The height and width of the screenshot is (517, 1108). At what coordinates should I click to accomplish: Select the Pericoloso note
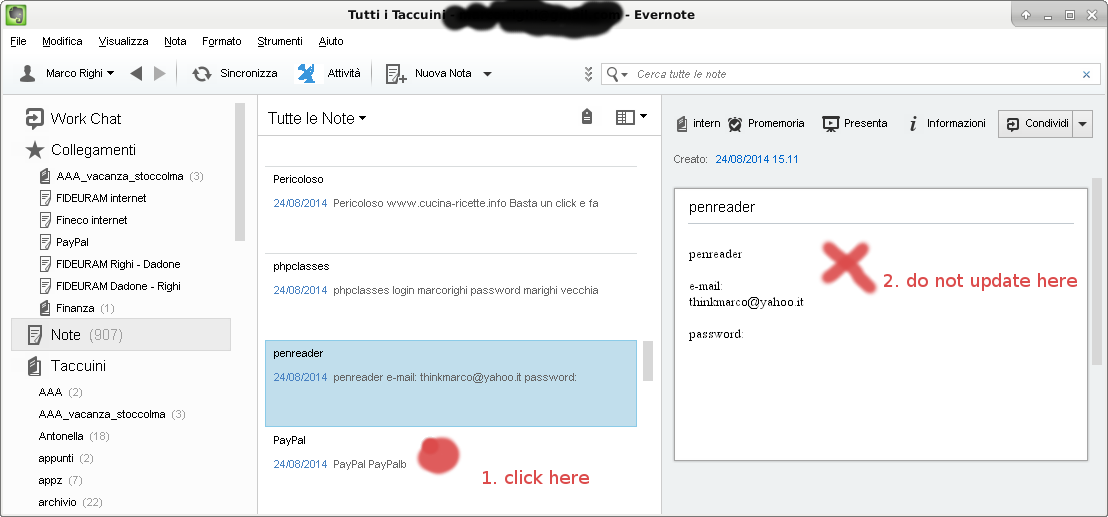pos(451,210)
